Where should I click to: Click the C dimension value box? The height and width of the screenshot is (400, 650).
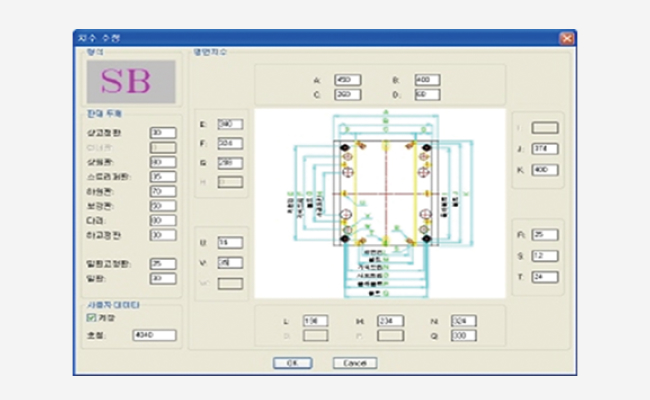pos(347,94)
